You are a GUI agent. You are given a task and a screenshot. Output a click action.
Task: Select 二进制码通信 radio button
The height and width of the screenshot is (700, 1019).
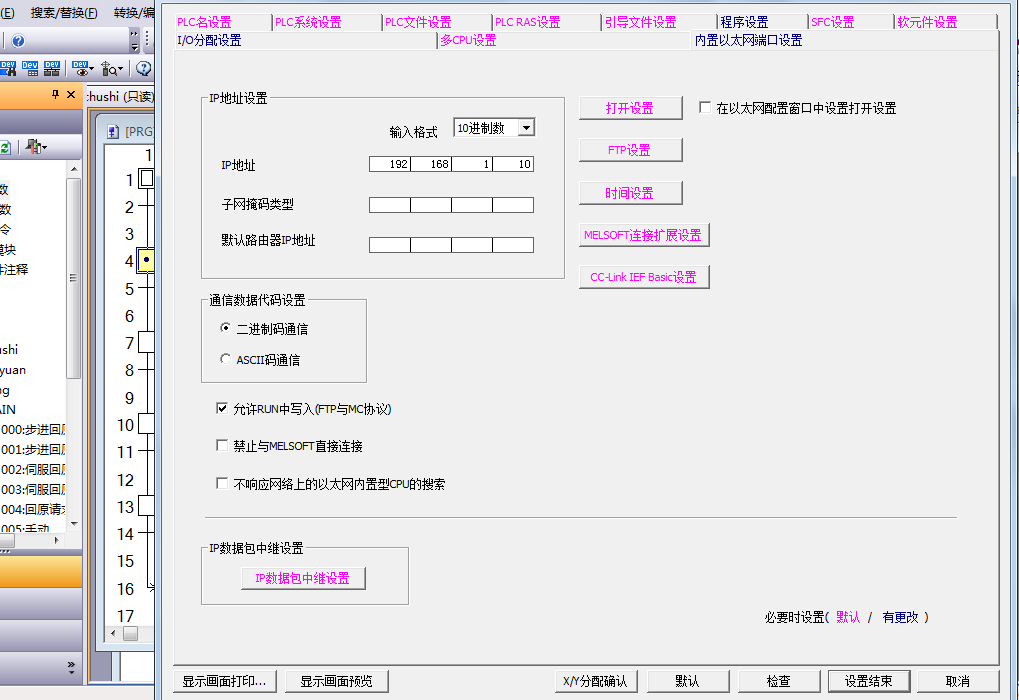click(226, 328)
